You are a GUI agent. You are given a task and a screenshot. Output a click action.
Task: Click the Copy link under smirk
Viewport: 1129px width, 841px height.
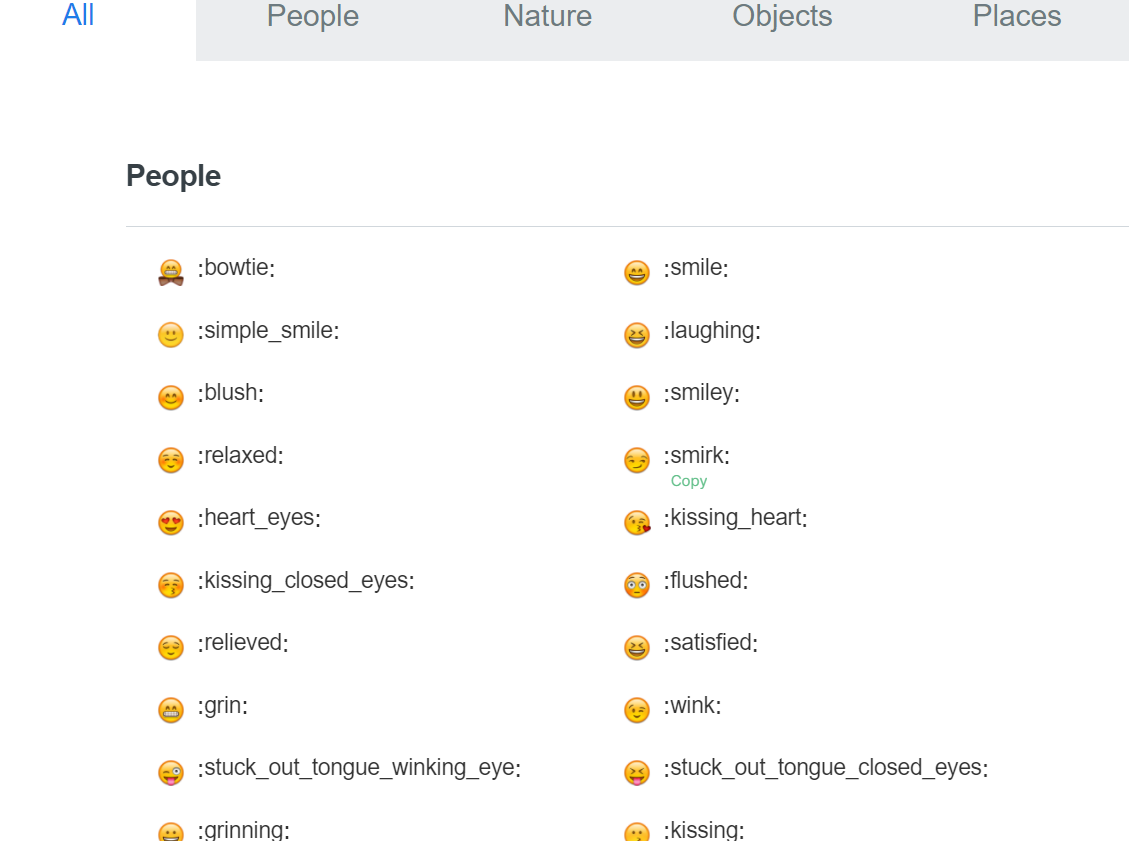click(689, 481)
